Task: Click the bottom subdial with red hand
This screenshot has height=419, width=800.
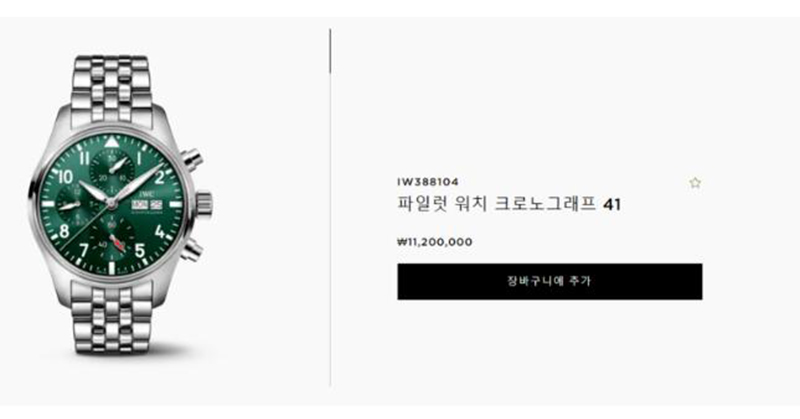Action: coord(112,241)
